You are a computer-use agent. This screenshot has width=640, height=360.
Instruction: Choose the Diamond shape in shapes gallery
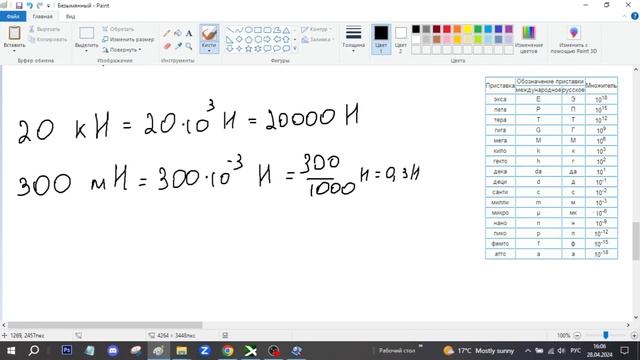pos(239,40)
